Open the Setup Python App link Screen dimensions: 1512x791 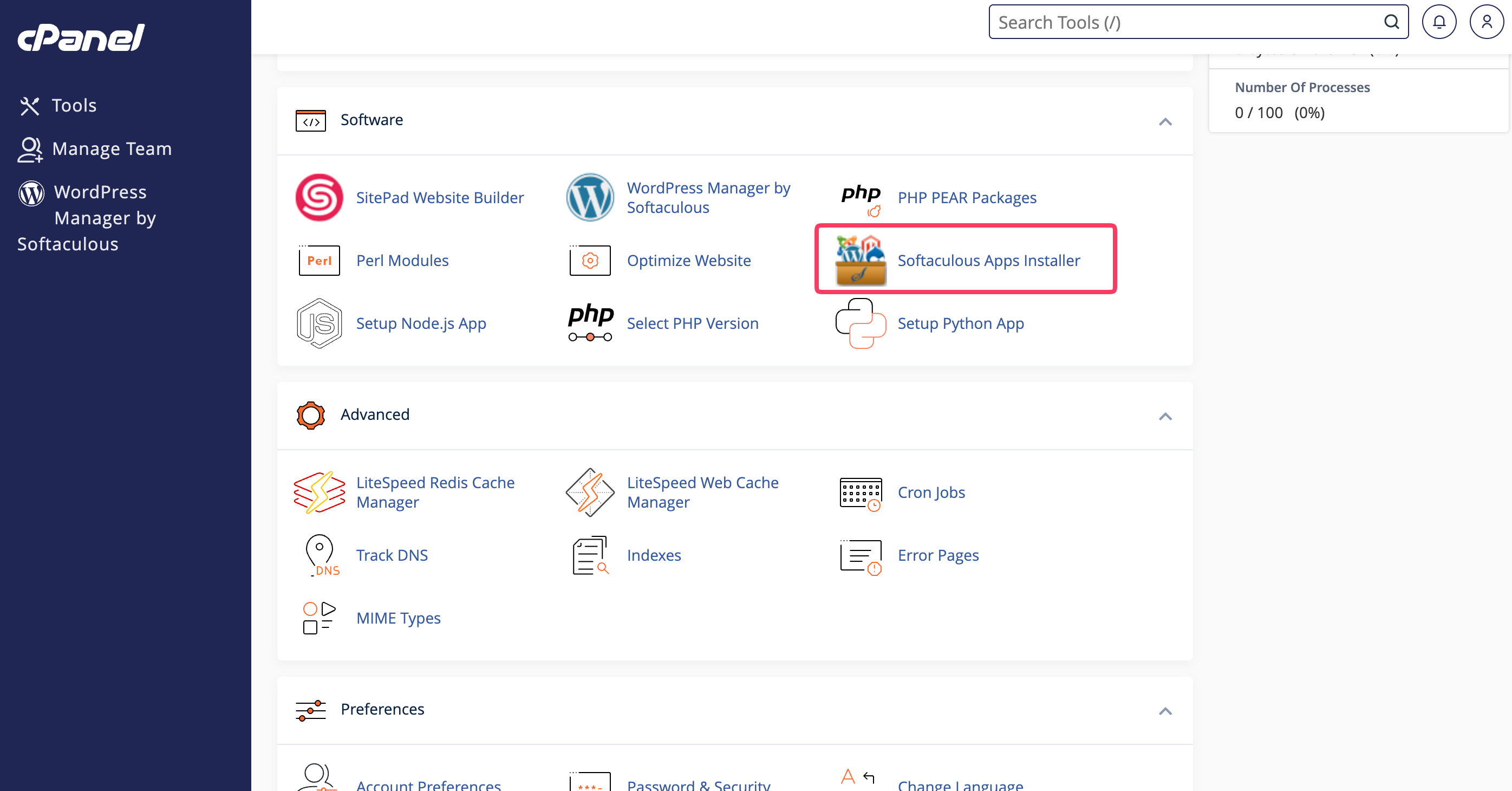(x=960, y=323)
